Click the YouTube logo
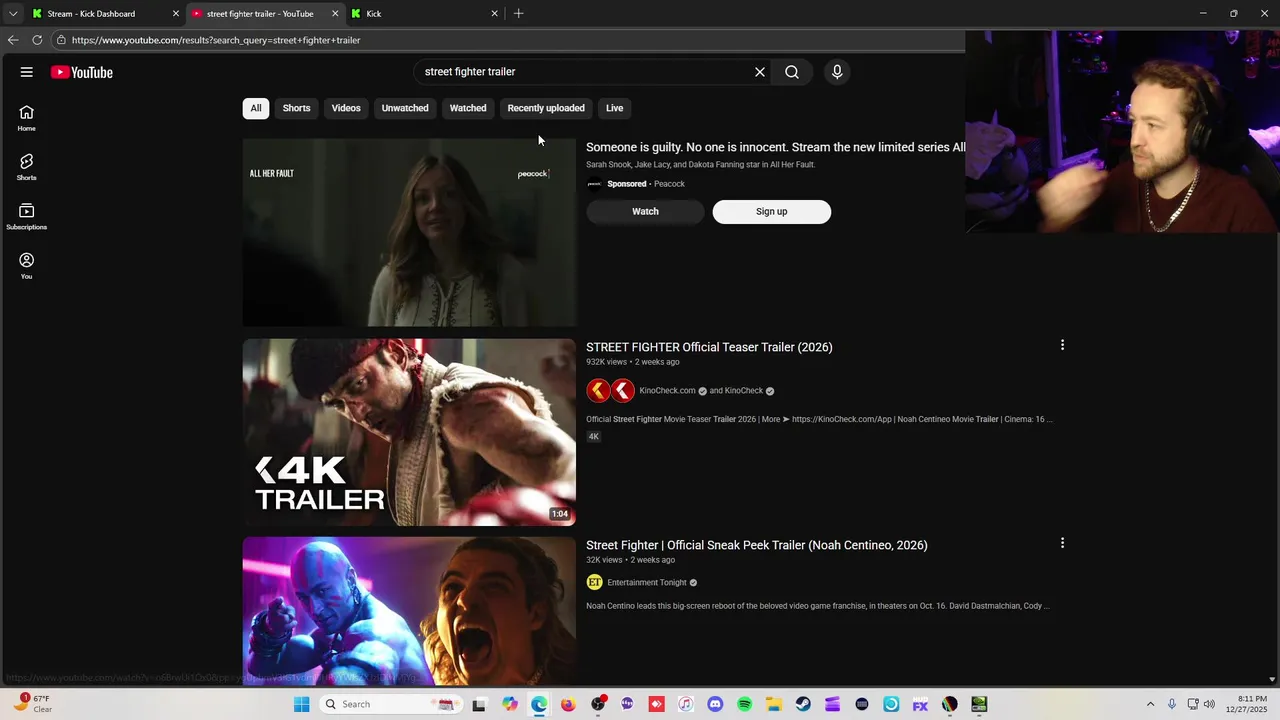 82,72
